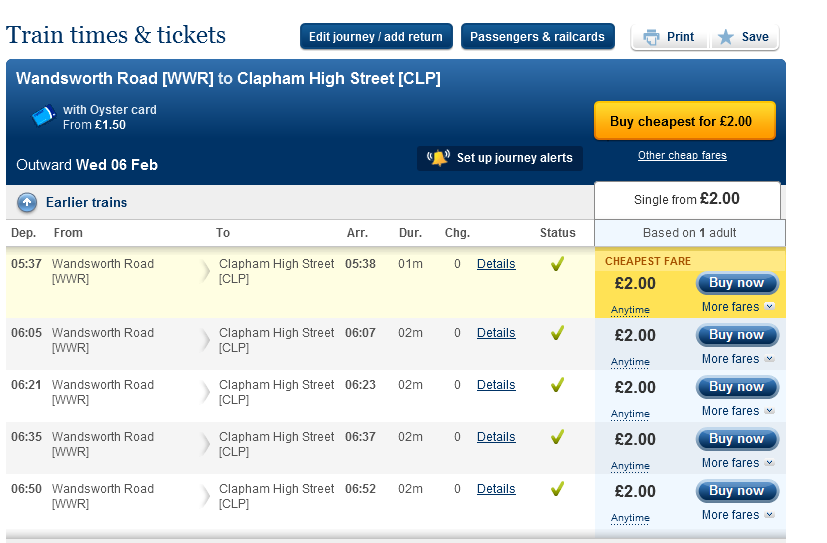
Task: Open Edit journey / add return
Action: (376, 36)
